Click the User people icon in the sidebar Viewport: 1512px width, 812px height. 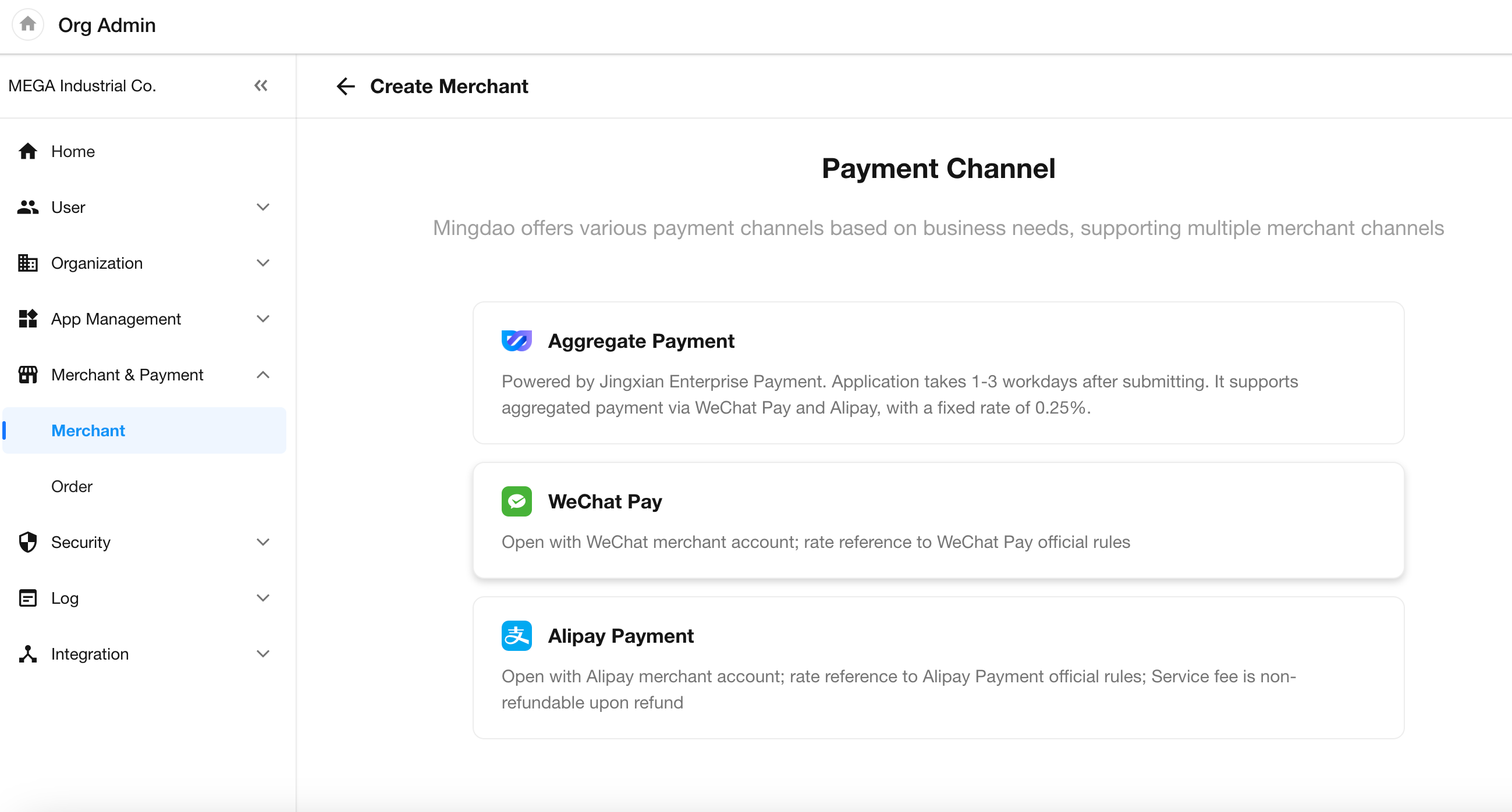click(27, 207)
